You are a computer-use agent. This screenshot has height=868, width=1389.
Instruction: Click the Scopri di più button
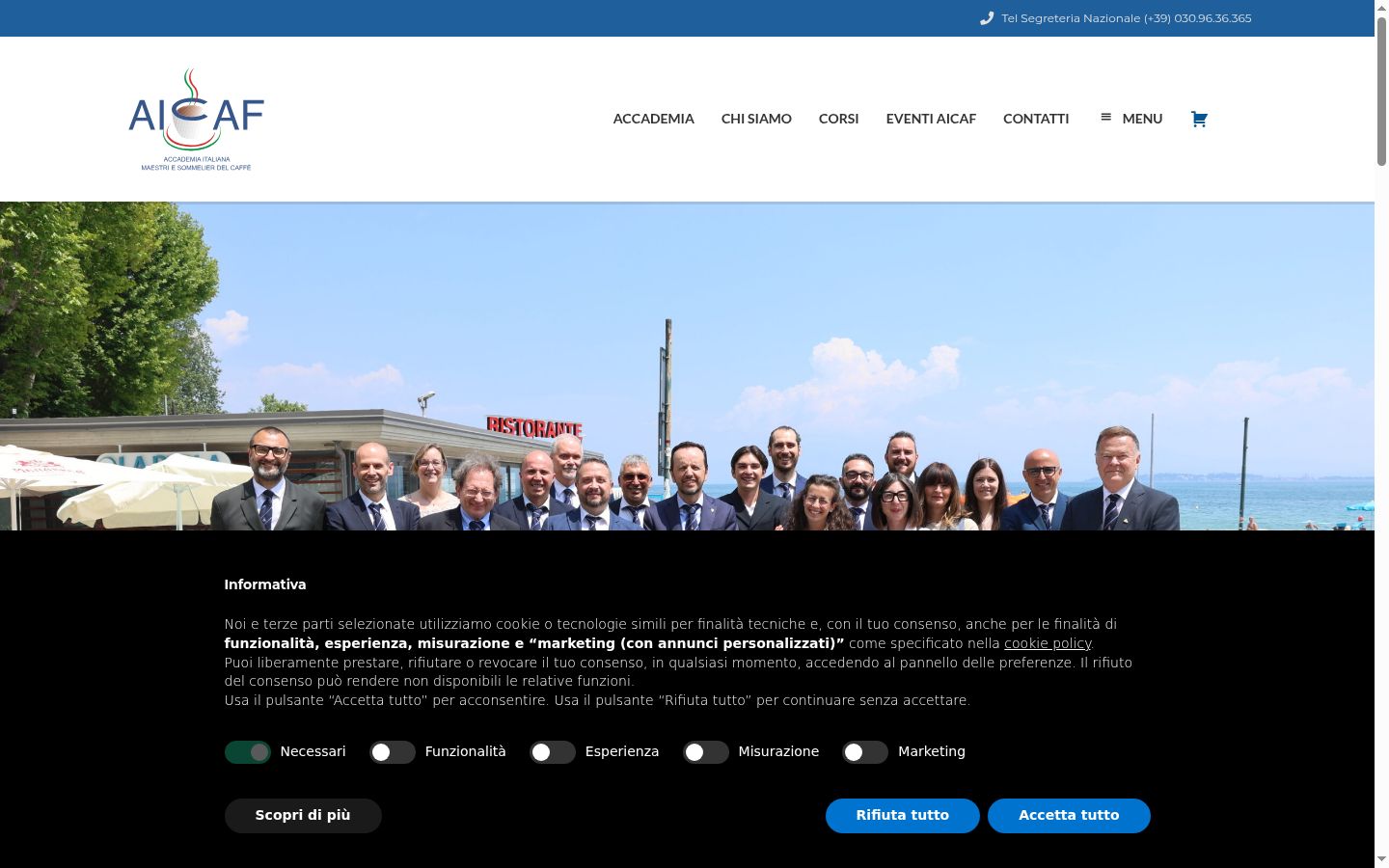[303, 815]
